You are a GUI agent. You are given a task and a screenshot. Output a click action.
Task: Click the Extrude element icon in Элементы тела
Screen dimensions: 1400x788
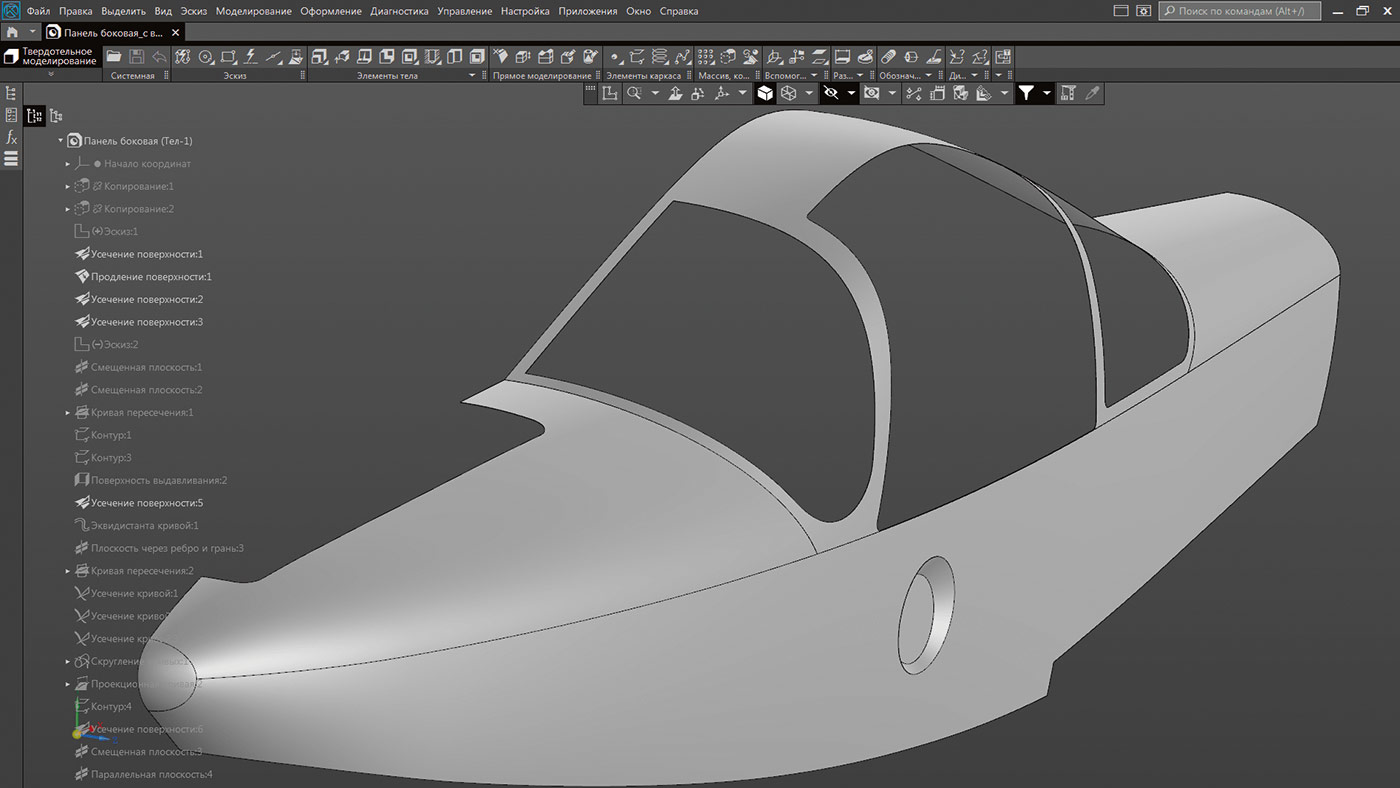coord(319,57)
